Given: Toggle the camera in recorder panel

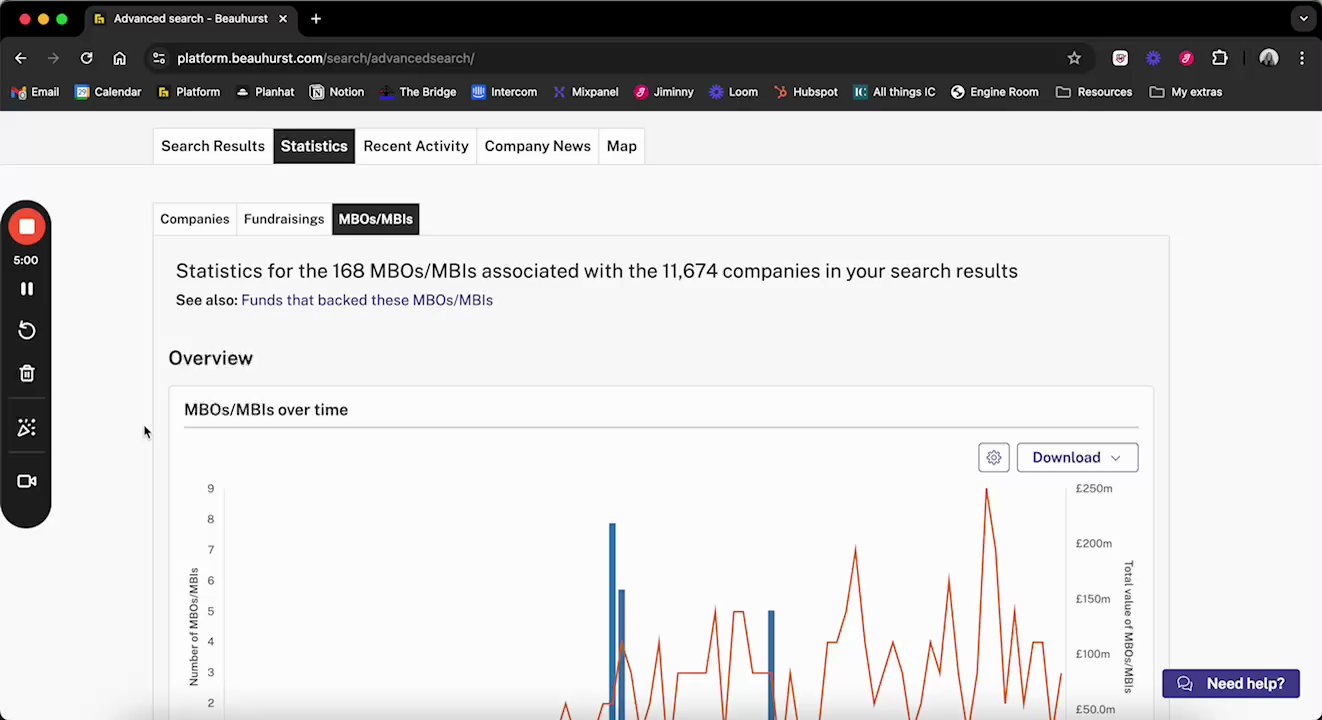Looking at the screenshot, I should (x=27, y=481).
